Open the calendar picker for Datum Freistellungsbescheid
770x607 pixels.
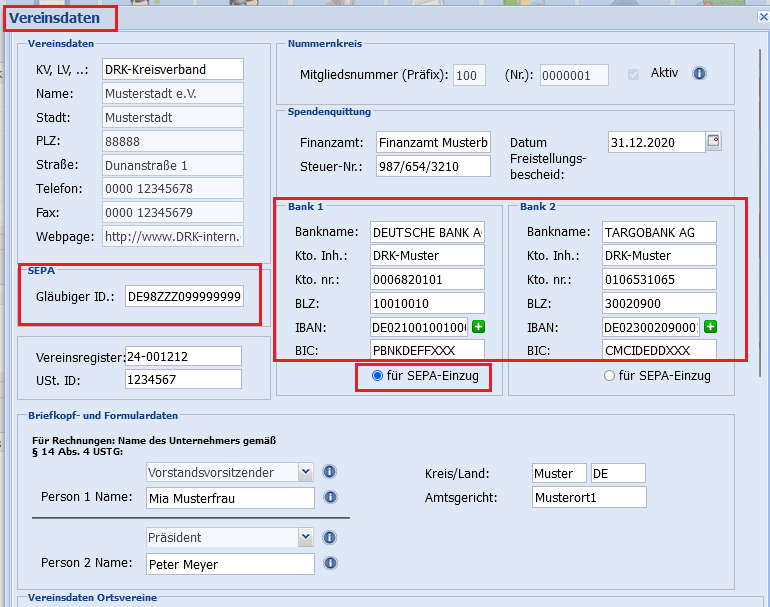coord(713,141)
